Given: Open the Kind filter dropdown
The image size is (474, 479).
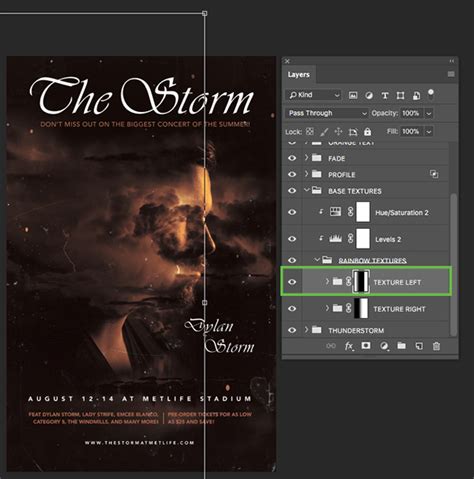Looking at the screenshot, I should [x=313, y=95].
